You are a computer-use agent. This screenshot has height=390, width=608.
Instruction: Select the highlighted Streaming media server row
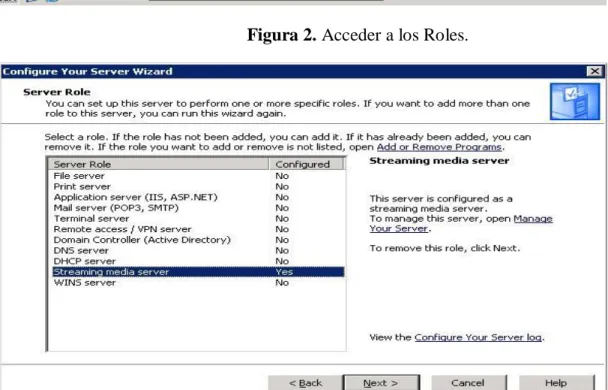point(198,272)
